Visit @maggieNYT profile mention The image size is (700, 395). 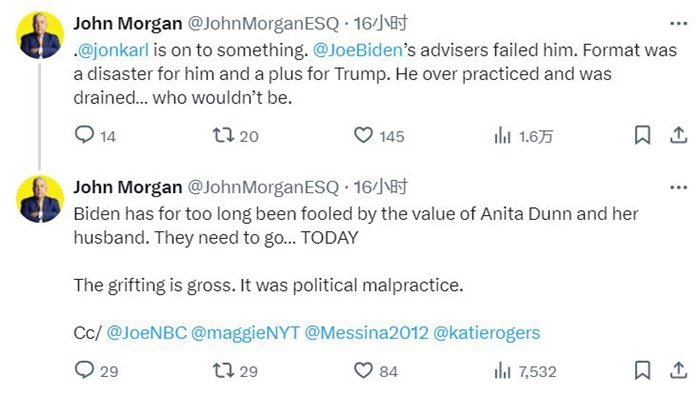point(245,333)
